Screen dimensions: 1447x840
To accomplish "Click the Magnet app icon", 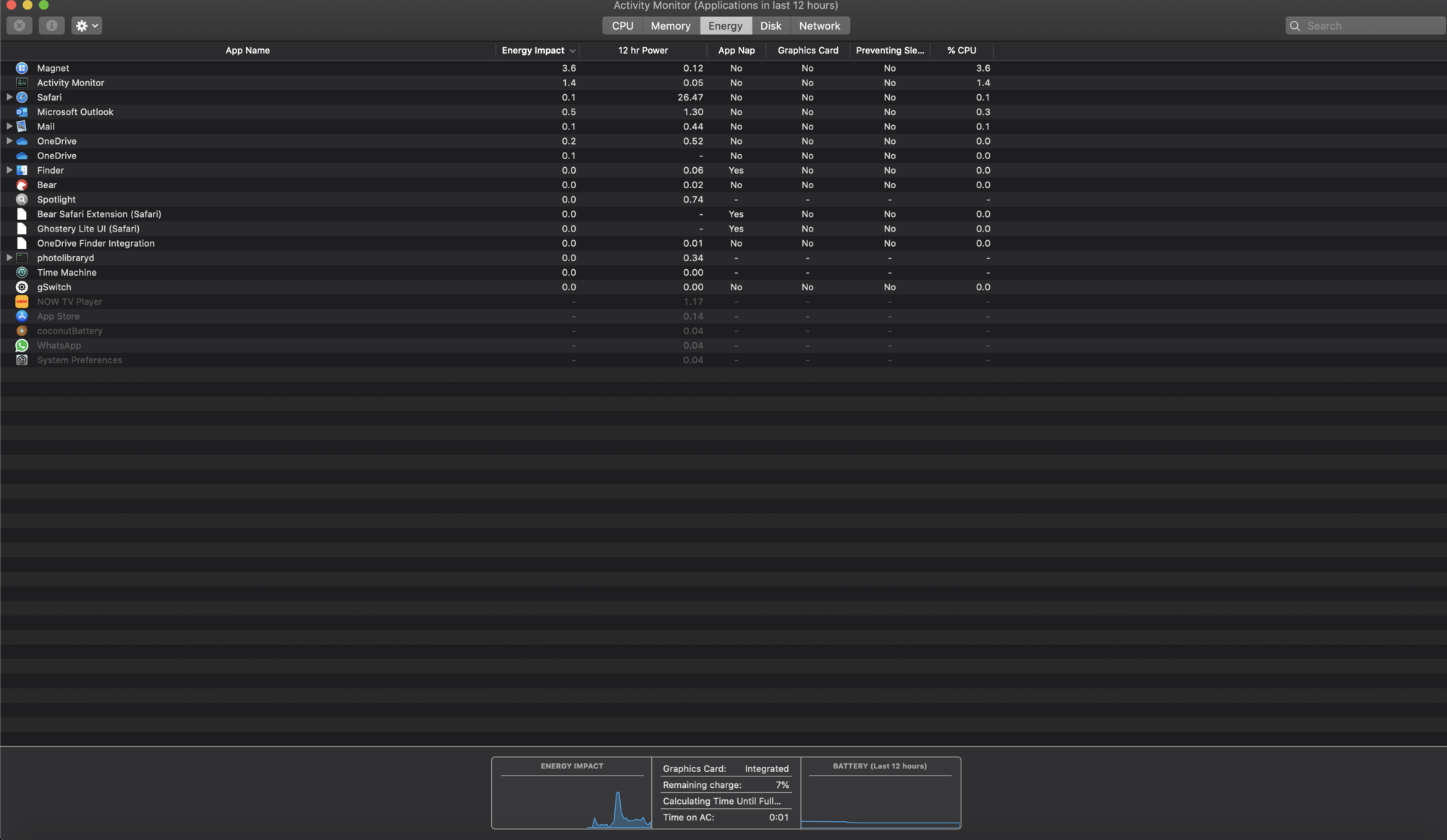I will coord(22,68).
